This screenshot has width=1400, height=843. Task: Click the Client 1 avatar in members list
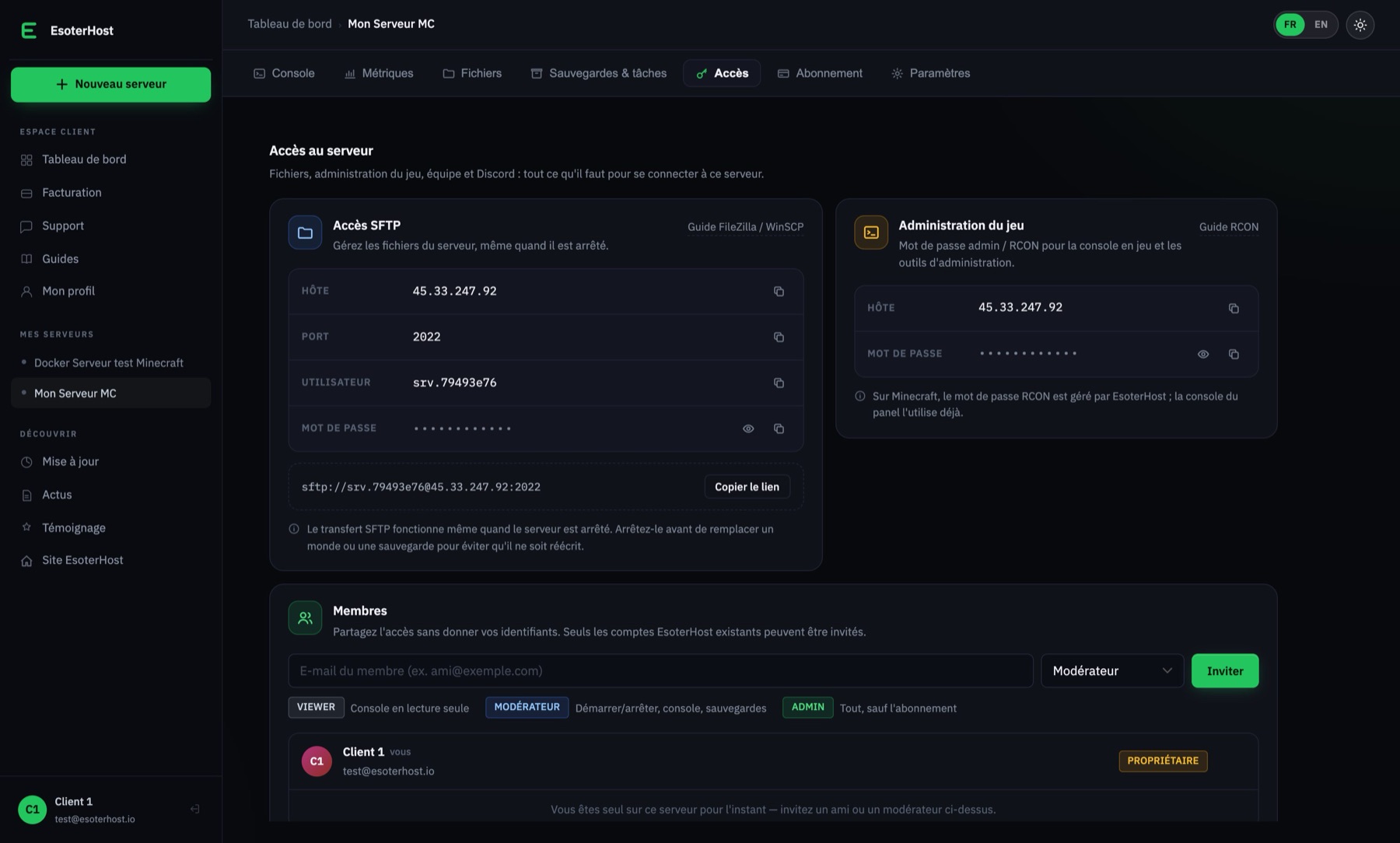[x=317, y=761]
